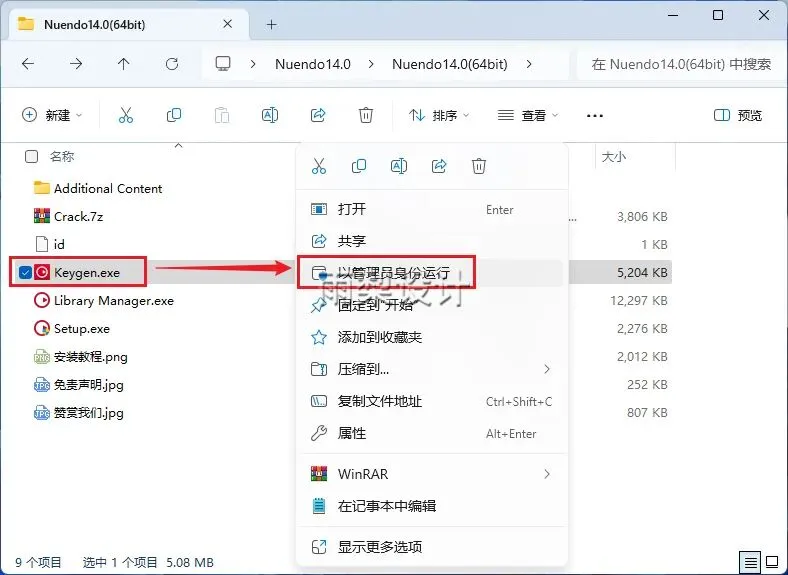Select 属性 from the context menu
This screenshot has width=788, height=575.
coord(431,433)
